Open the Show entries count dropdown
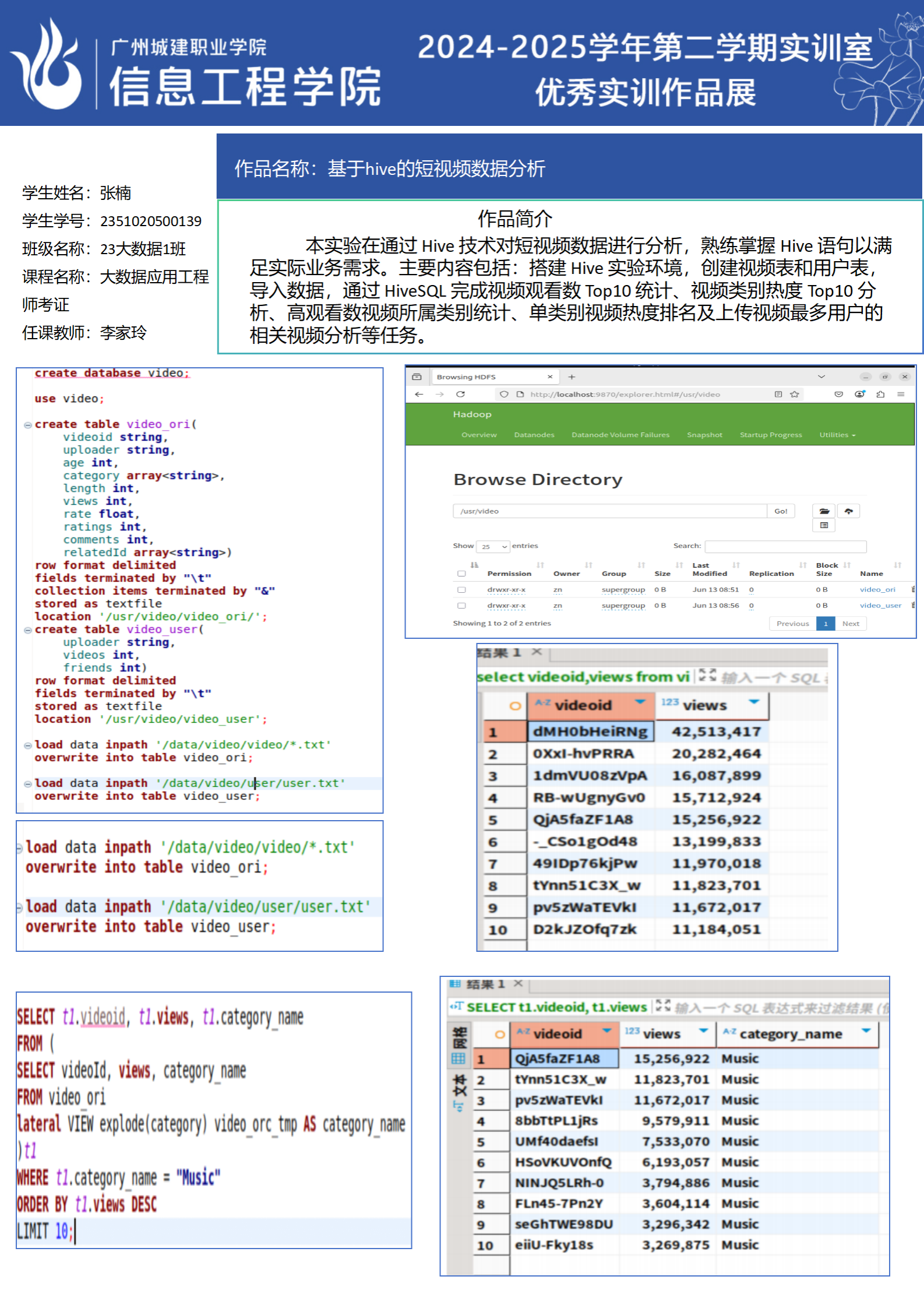Screen dimensions: 924x1308 [493, 547]
